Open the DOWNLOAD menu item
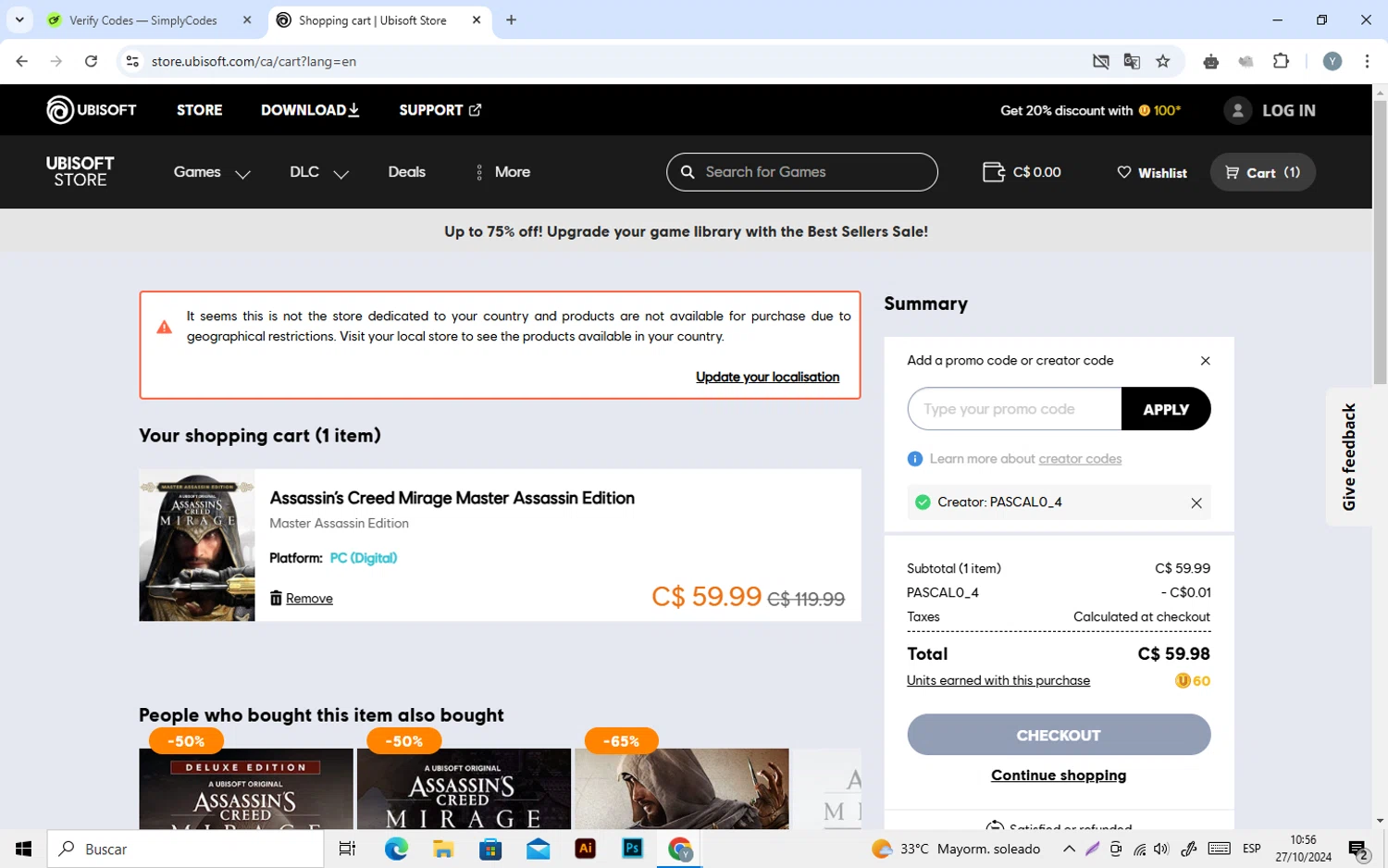 310,110
